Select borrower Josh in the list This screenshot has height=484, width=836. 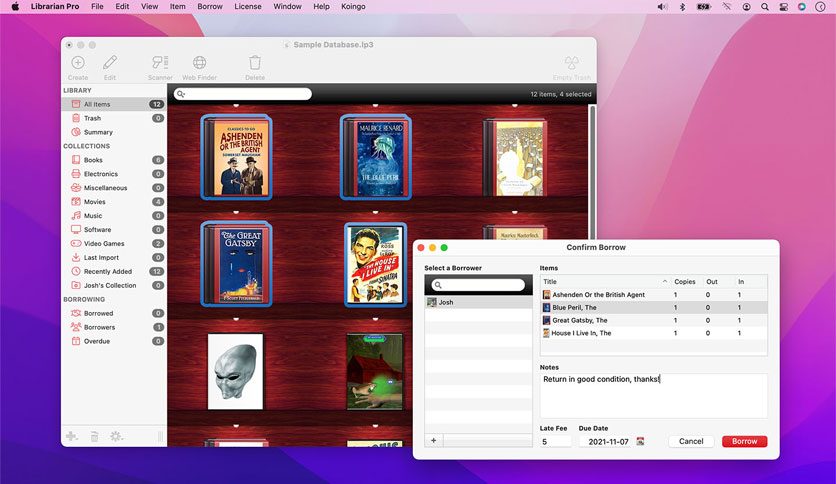[x=478, y=302]
